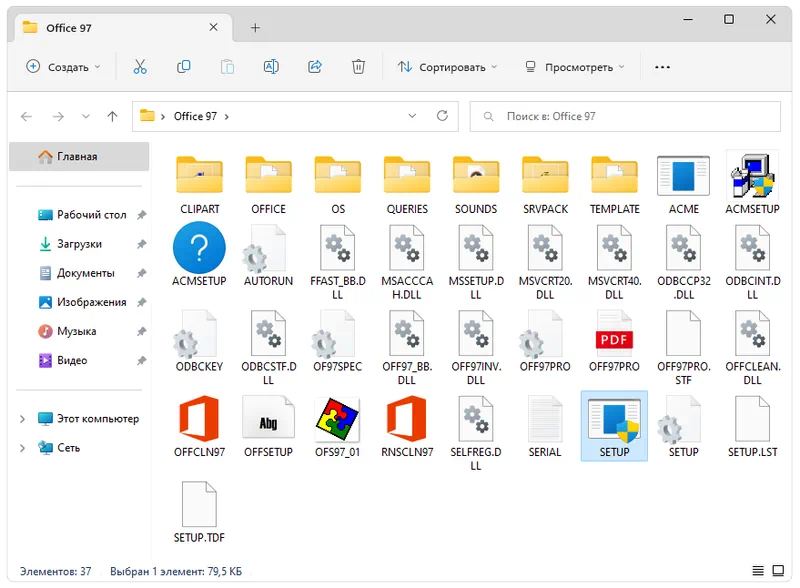Open the CLIPART folder
Image resolution: width=800 pixels, height=588 pixels.
click(x=199, y=185)
